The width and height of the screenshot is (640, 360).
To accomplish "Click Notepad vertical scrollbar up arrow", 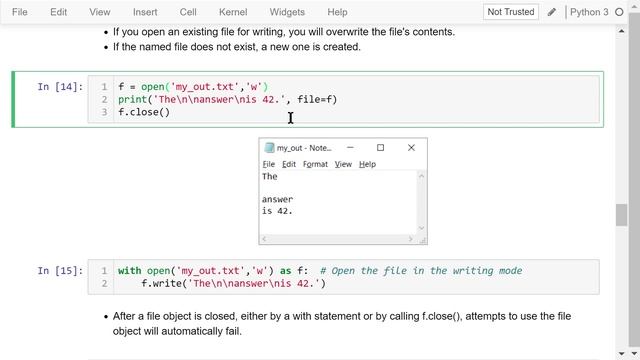I will click(422, 176).
